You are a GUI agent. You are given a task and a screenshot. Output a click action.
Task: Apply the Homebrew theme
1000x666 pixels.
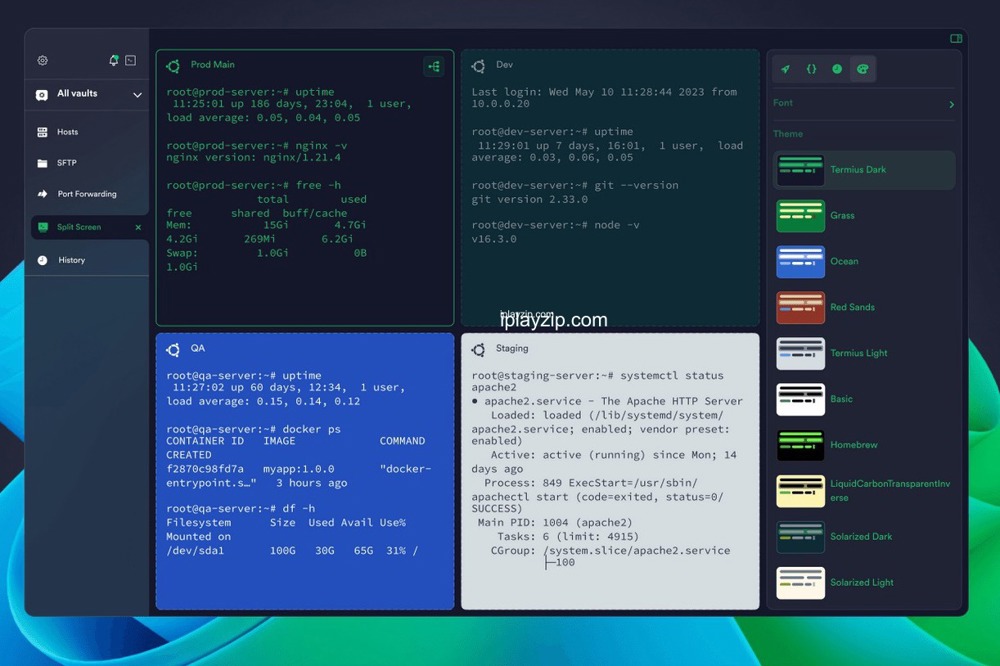click(x=864, y=445)
